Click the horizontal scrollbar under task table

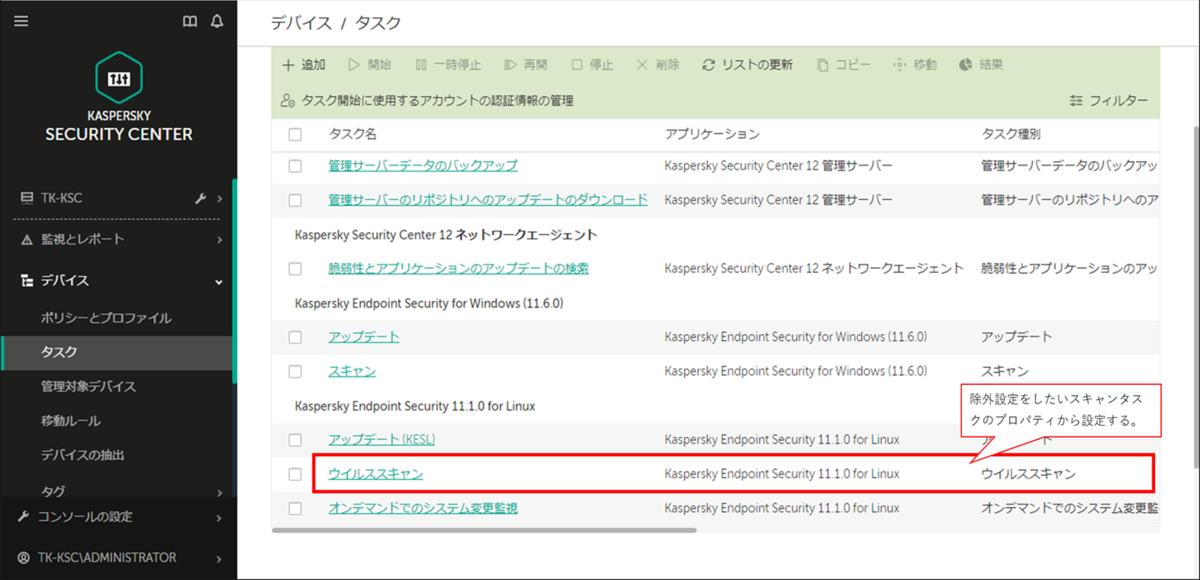pos(484,530)
